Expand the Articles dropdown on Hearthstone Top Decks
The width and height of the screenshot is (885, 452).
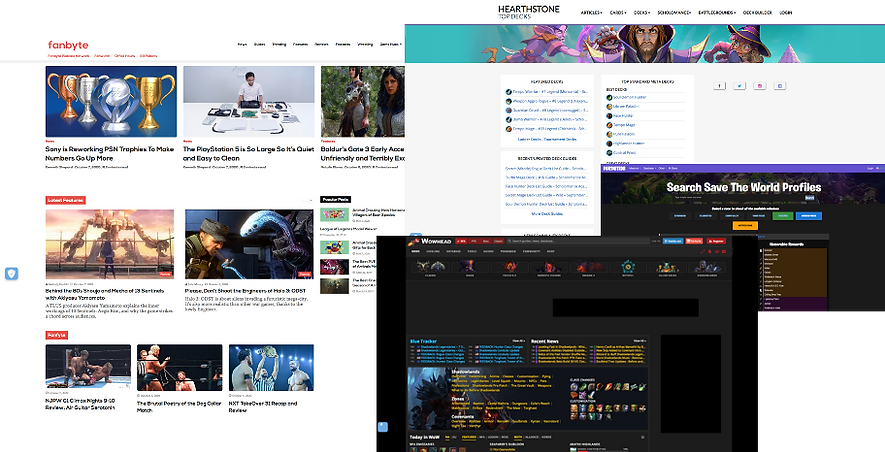point(592,12)
